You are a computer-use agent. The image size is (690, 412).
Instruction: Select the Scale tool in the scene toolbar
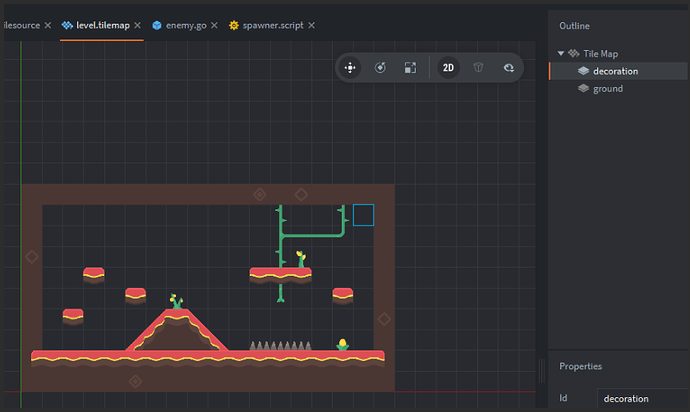click(410, 68)
